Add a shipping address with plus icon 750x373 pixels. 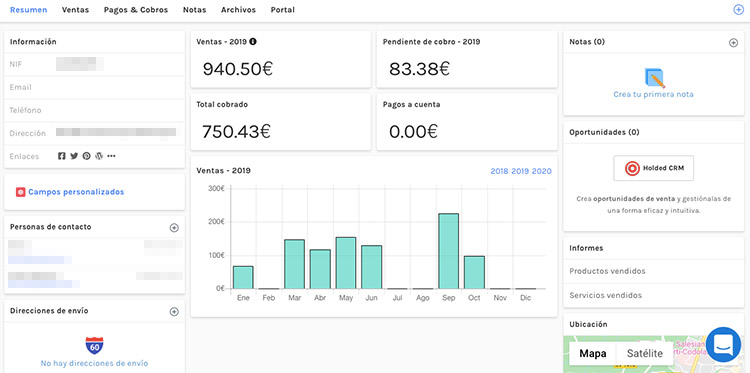pyautogui.click(x=174, y=312)
